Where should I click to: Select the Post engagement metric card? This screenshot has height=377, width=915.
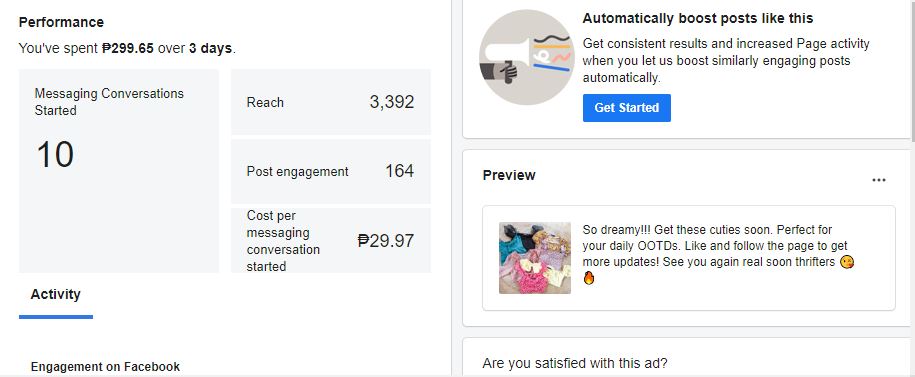tap(331, 171)
